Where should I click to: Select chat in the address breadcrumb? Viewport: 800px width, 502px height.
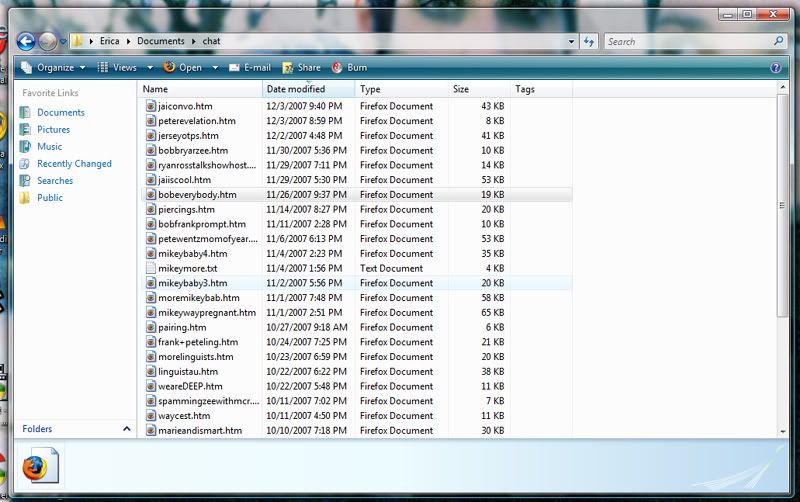point(211,41)
